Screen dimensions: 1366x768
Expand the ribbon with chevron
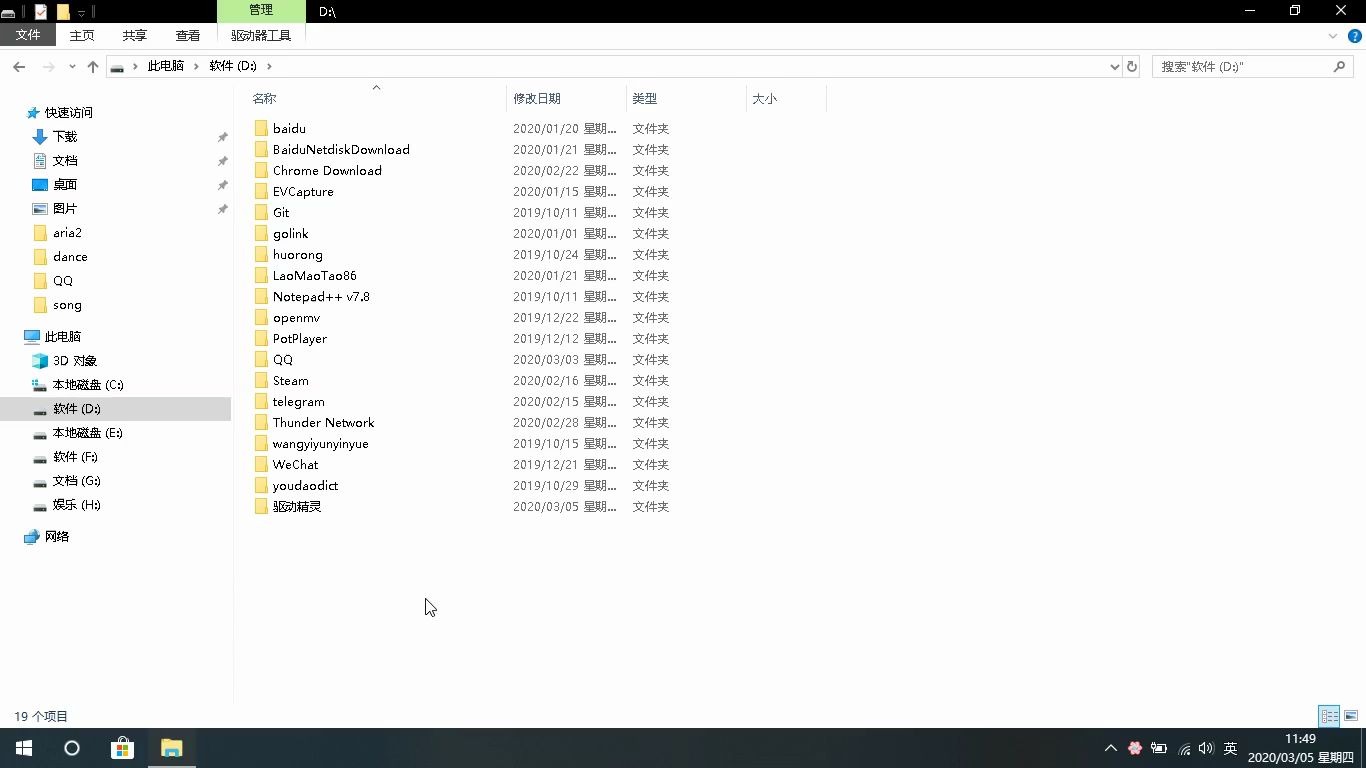[x=1332, y=36]
